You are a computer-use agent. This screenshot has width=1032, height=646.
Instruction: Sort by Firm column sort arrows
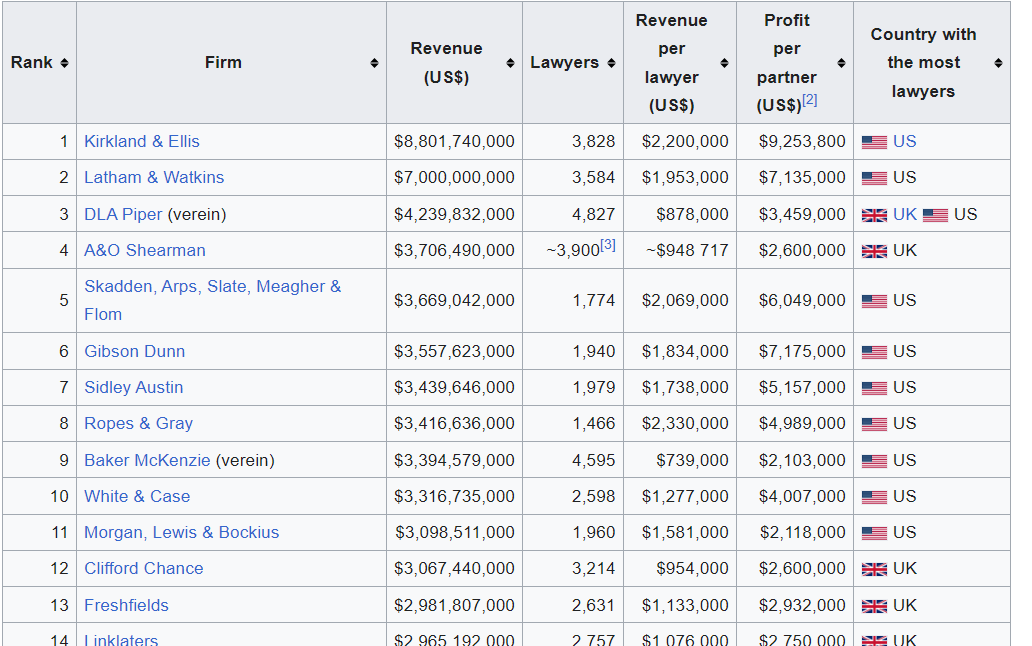374,63
